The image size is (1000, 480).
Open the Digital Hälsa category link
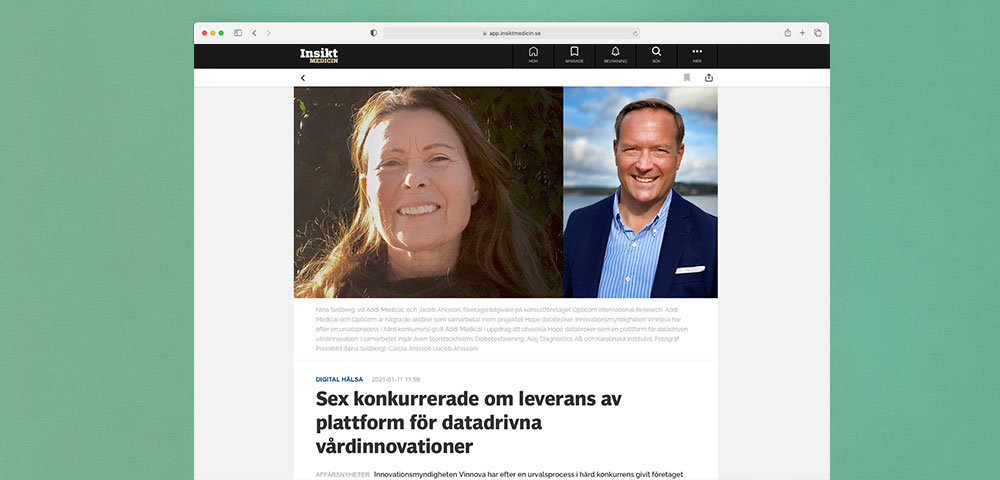click(x=339, y=379)
